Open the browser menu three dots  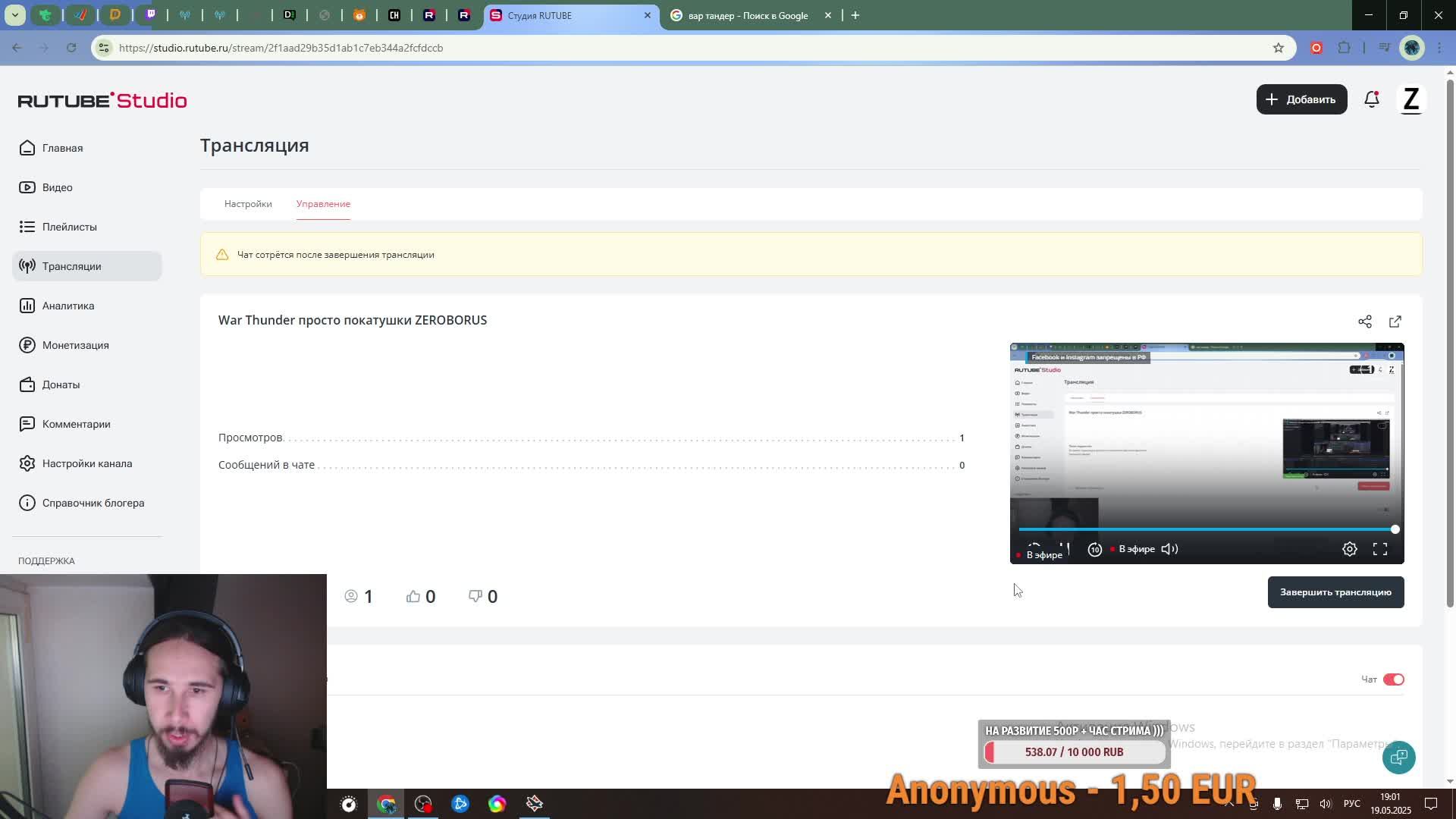point(1439,48)
